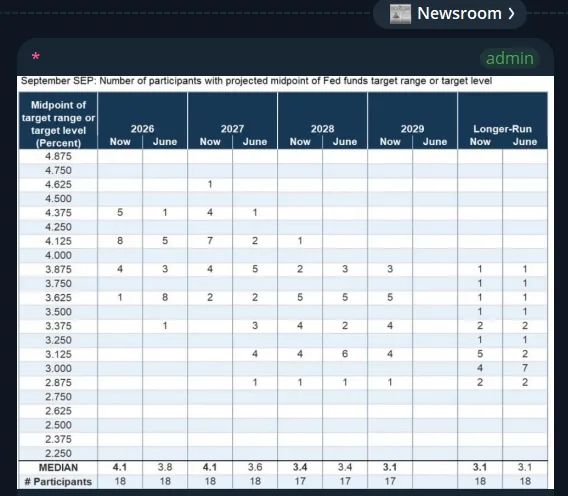
Task: Select the 3.750 row label
Action: point(58,283)
